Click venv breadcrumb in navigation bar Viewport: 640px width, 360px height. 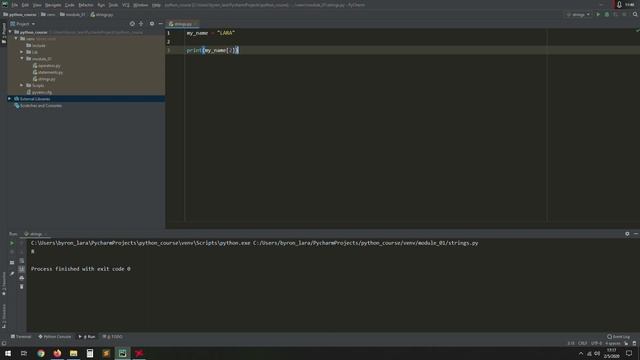(x=48, y=14)
